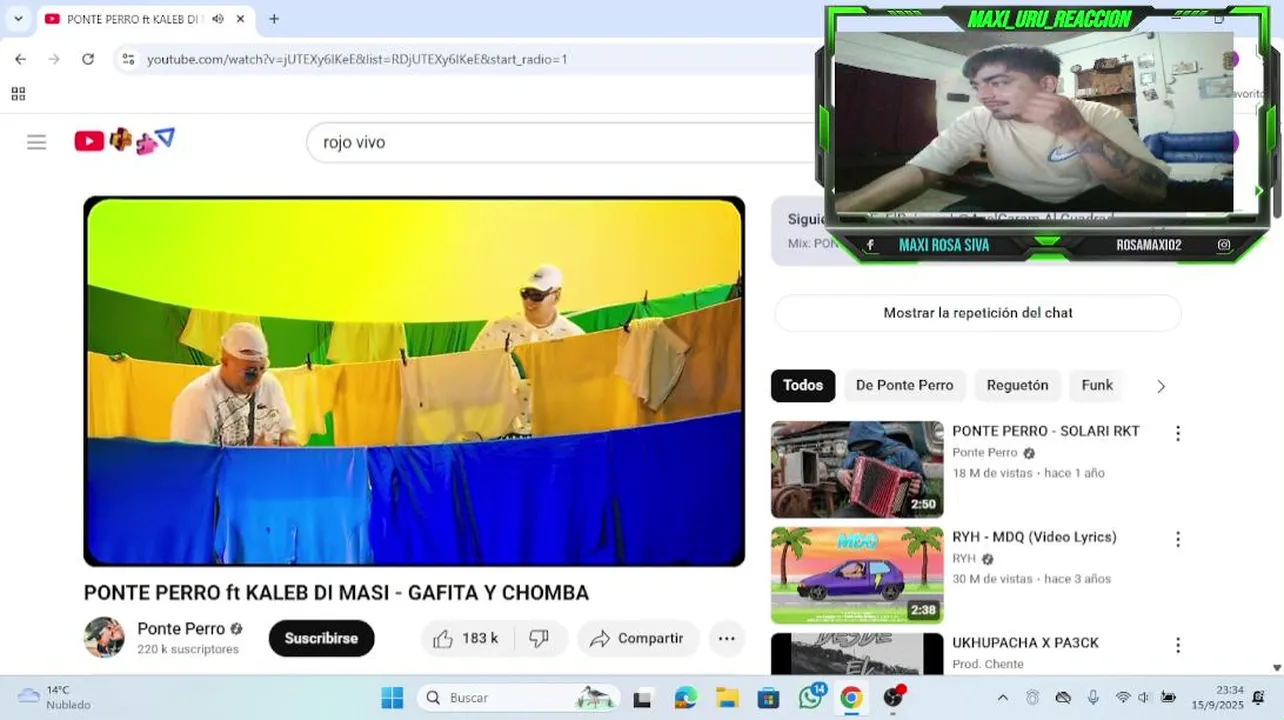
Task: Click the page vertical scrollbar down arrow
Action: tap(1277, 667)
